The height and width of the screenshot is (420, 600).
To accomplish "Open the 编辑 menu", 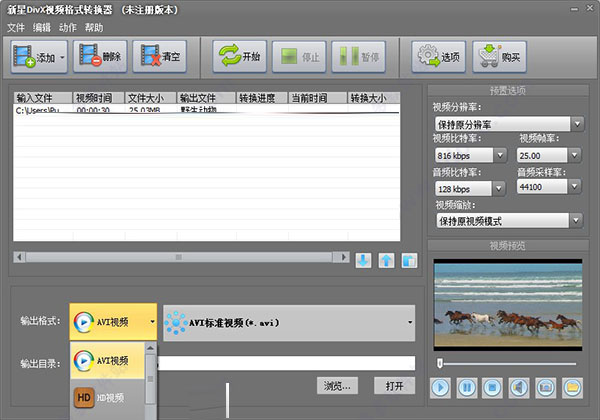I will click(x=42, y=28).
